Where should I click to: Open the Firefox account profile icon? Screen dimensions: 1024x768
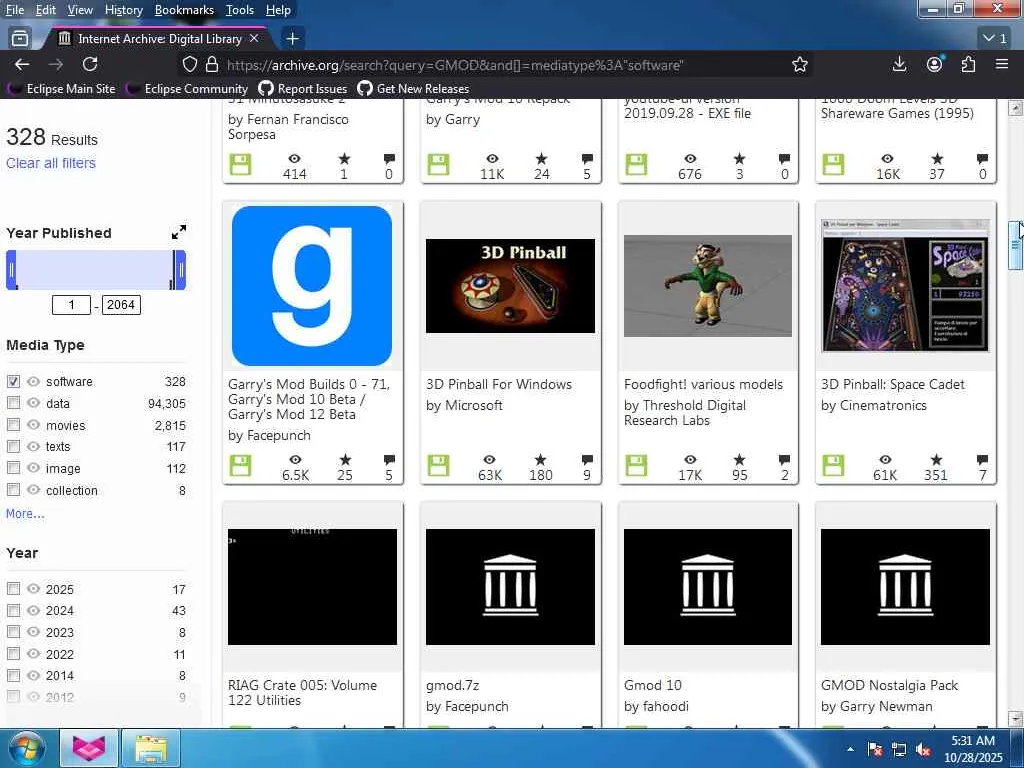(x=934, y=64)
